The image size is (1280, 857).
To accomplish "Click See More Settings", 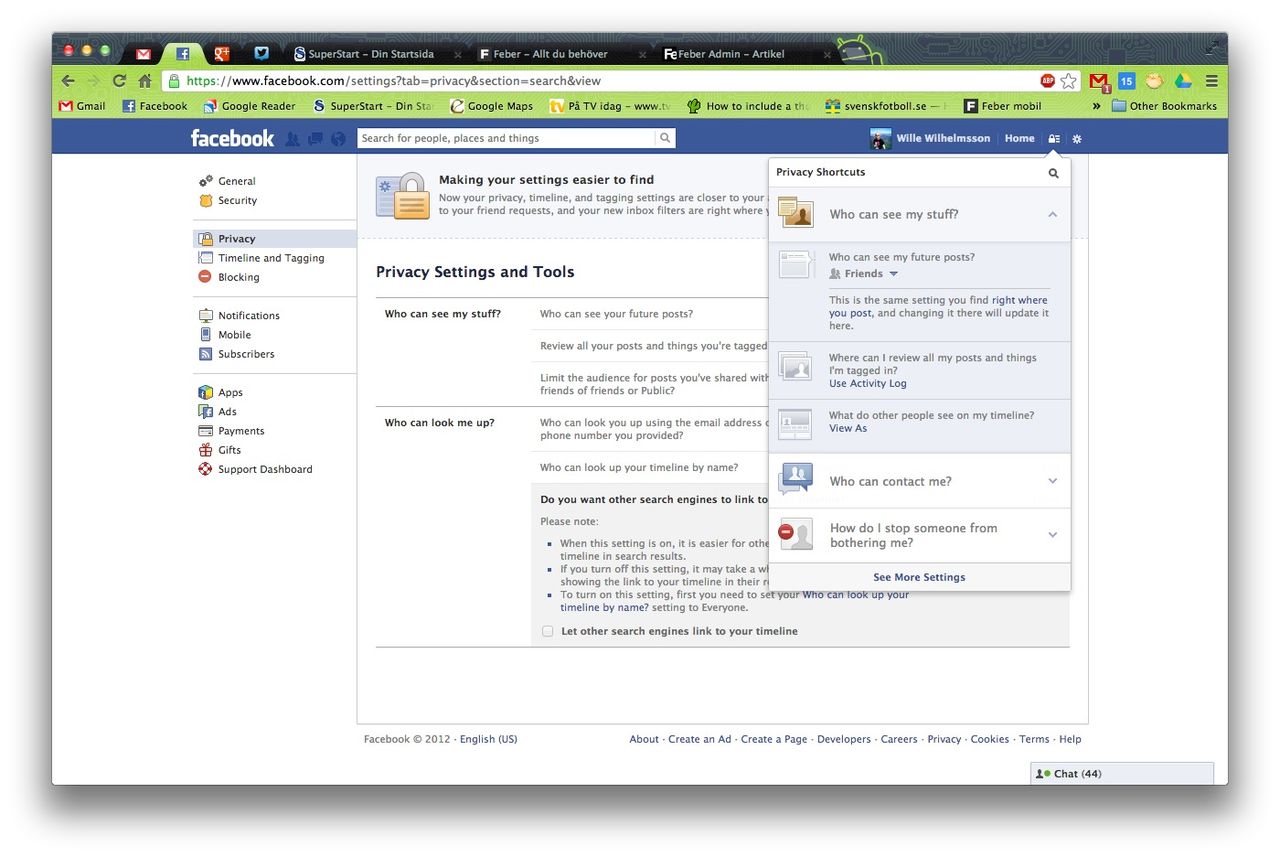I will click(919, 577).
